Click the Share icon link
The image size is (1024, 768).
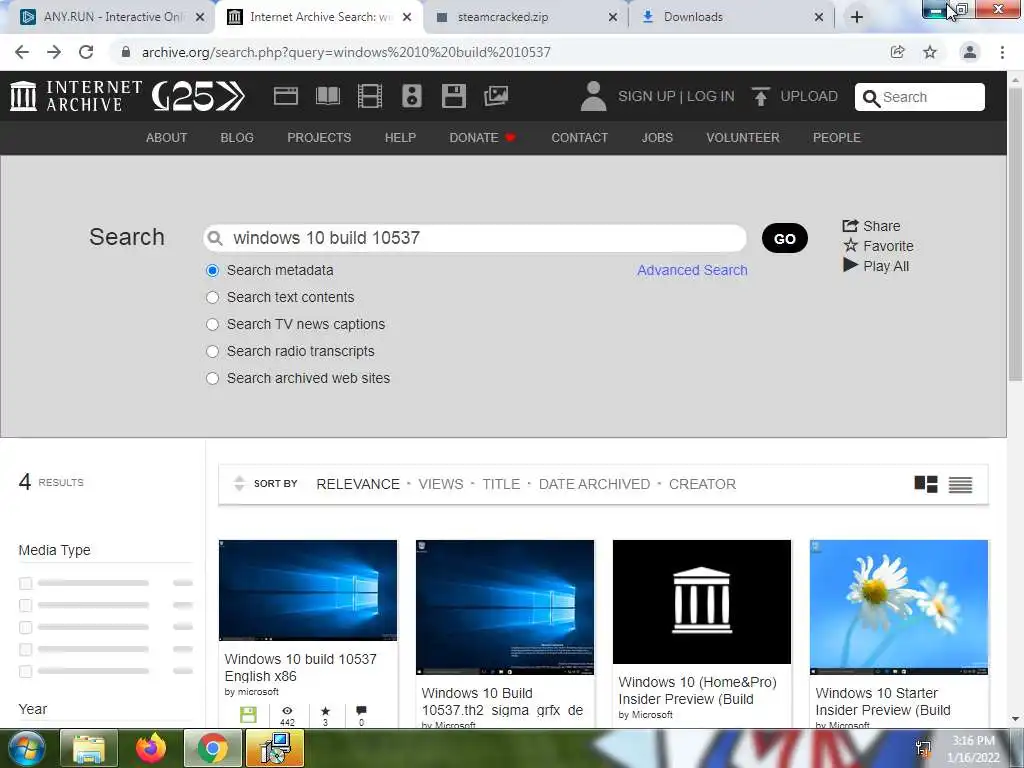(x=850, y=225)
